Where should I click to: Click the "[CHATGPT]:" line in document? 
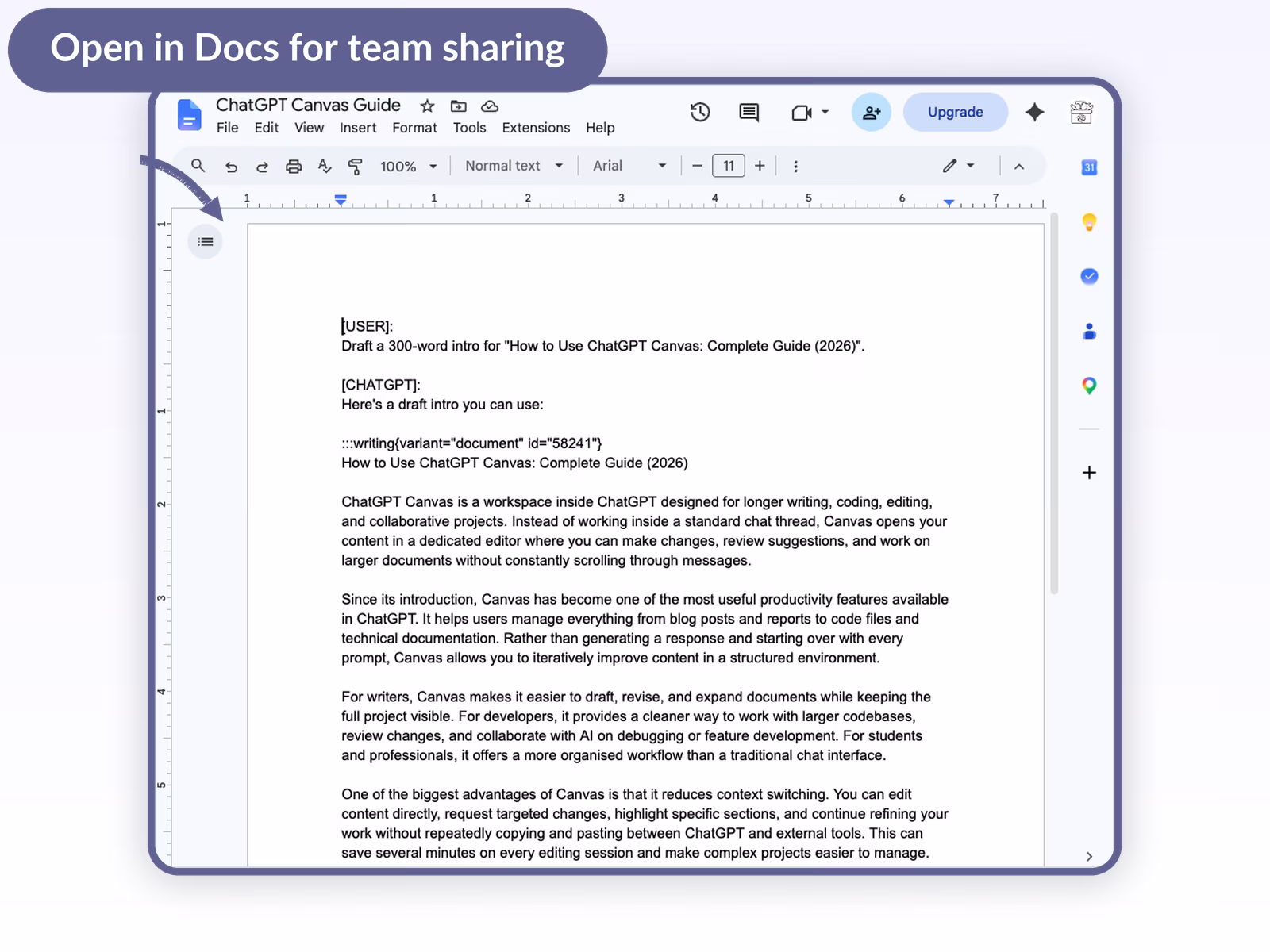tap(381, 385)
